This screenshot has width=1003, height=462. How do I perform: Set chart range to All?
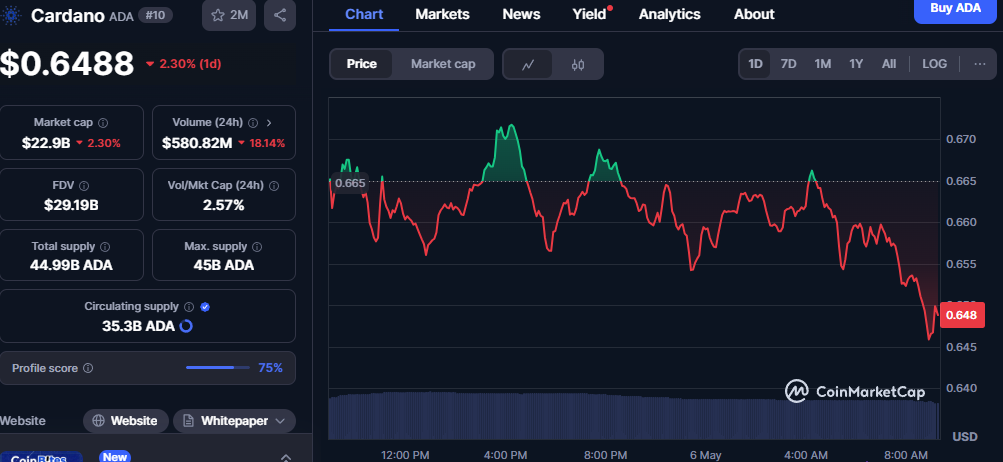(888, 64)
